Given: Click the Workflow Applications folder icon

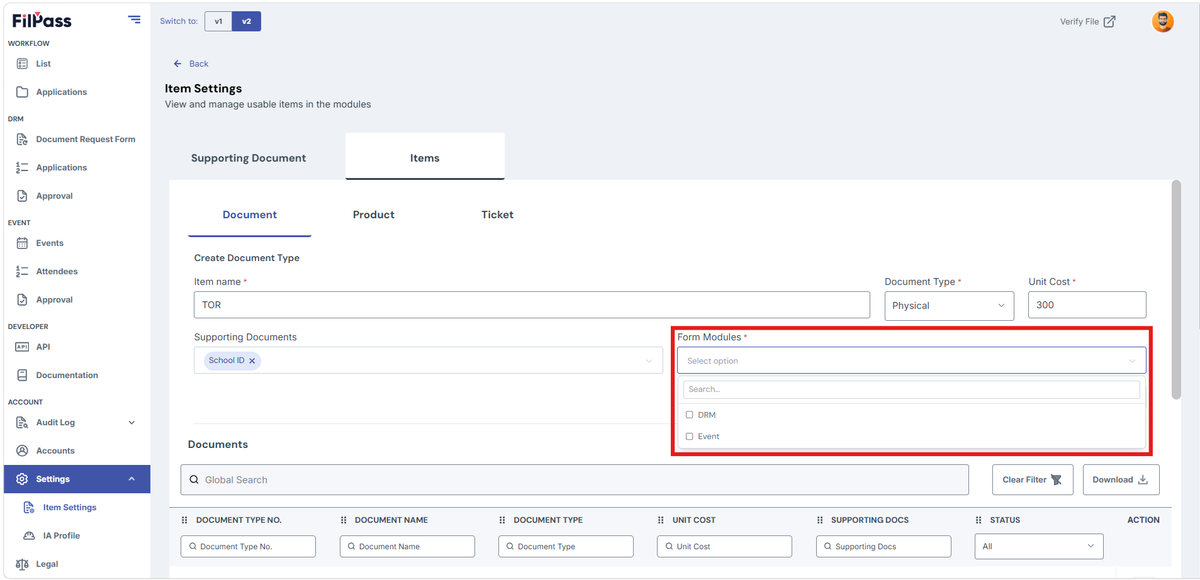Looking at the screenshot, I should (22, 92).
